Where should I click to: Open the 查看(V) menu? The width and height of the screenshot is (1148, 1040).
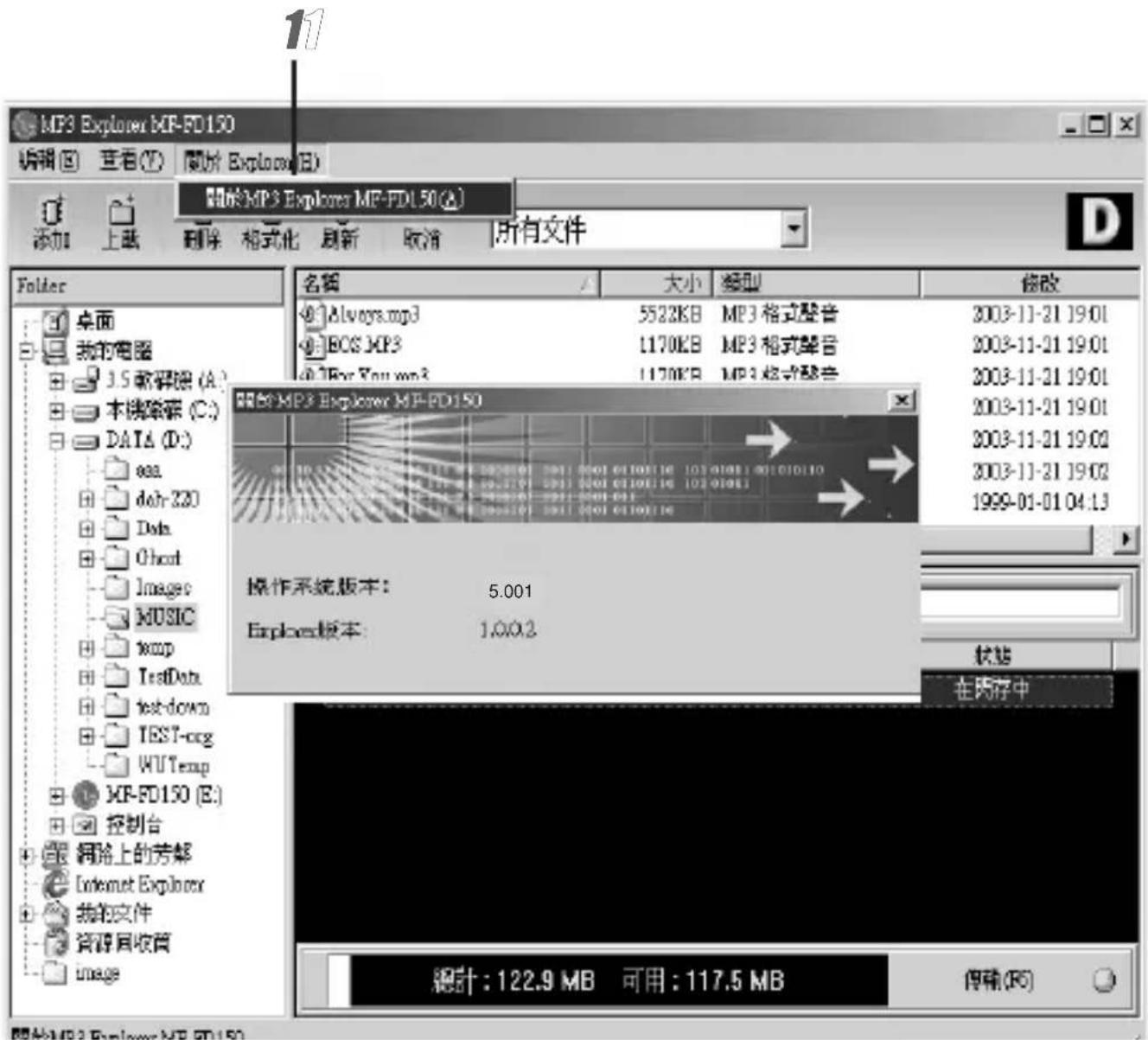coord(131,162)
